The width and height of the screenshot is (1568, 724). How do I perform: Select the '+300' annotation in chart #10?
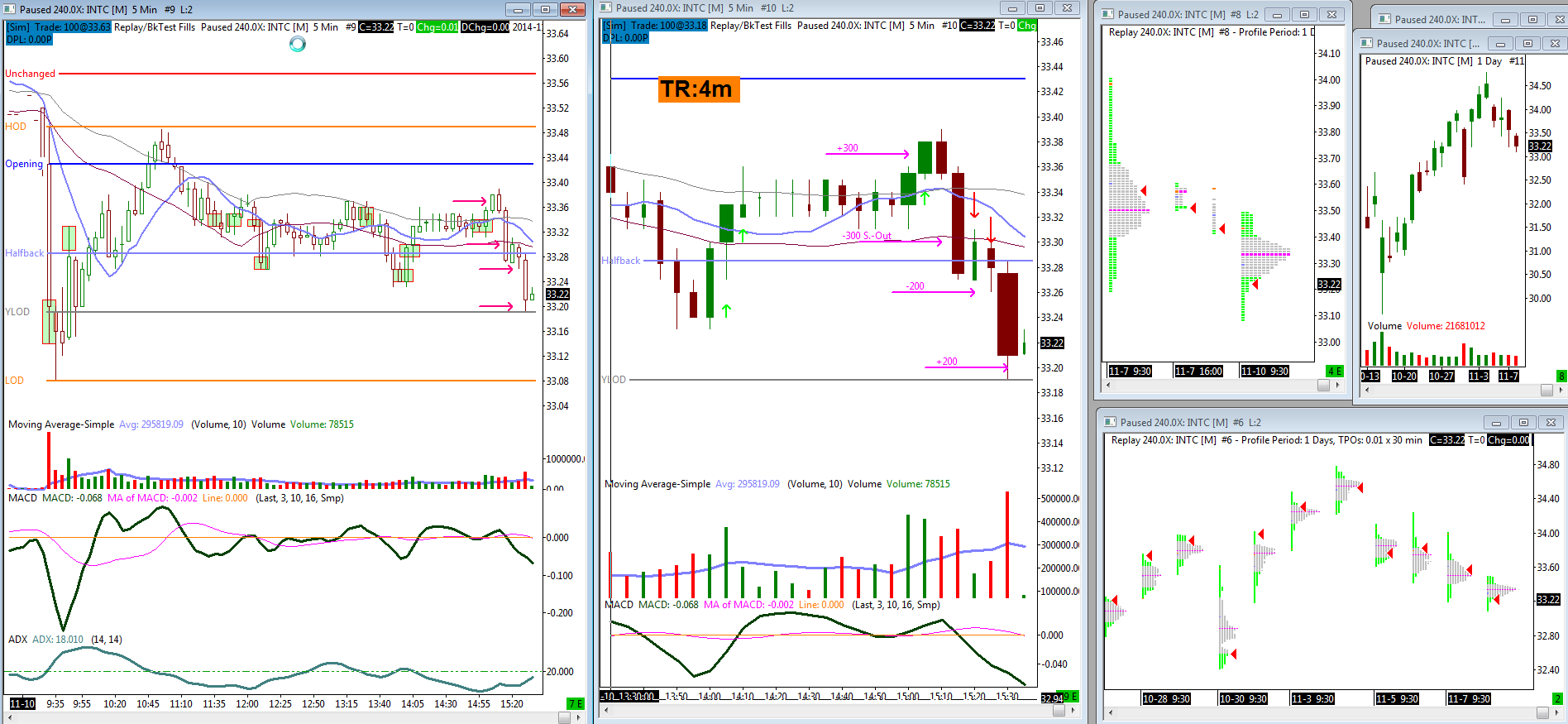click(x=848, y=148)
